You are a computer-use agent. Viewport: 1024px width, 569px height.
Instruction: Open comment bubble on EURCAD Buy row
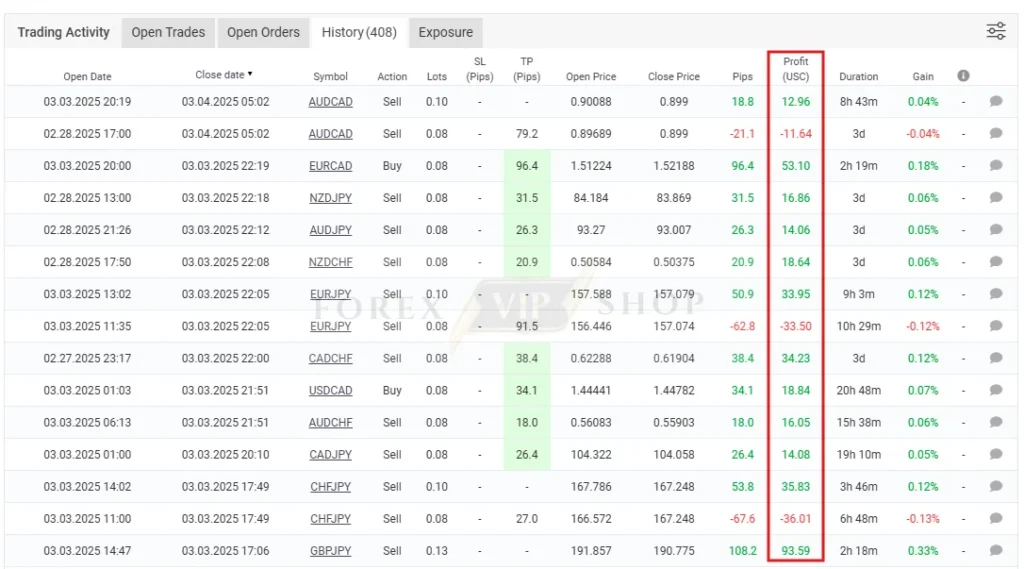[x=995, y=165]
